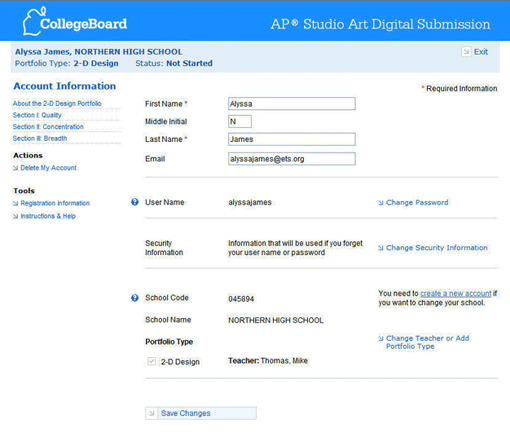Focus the Last Name field
510x441 pixels.
[292, 139]
